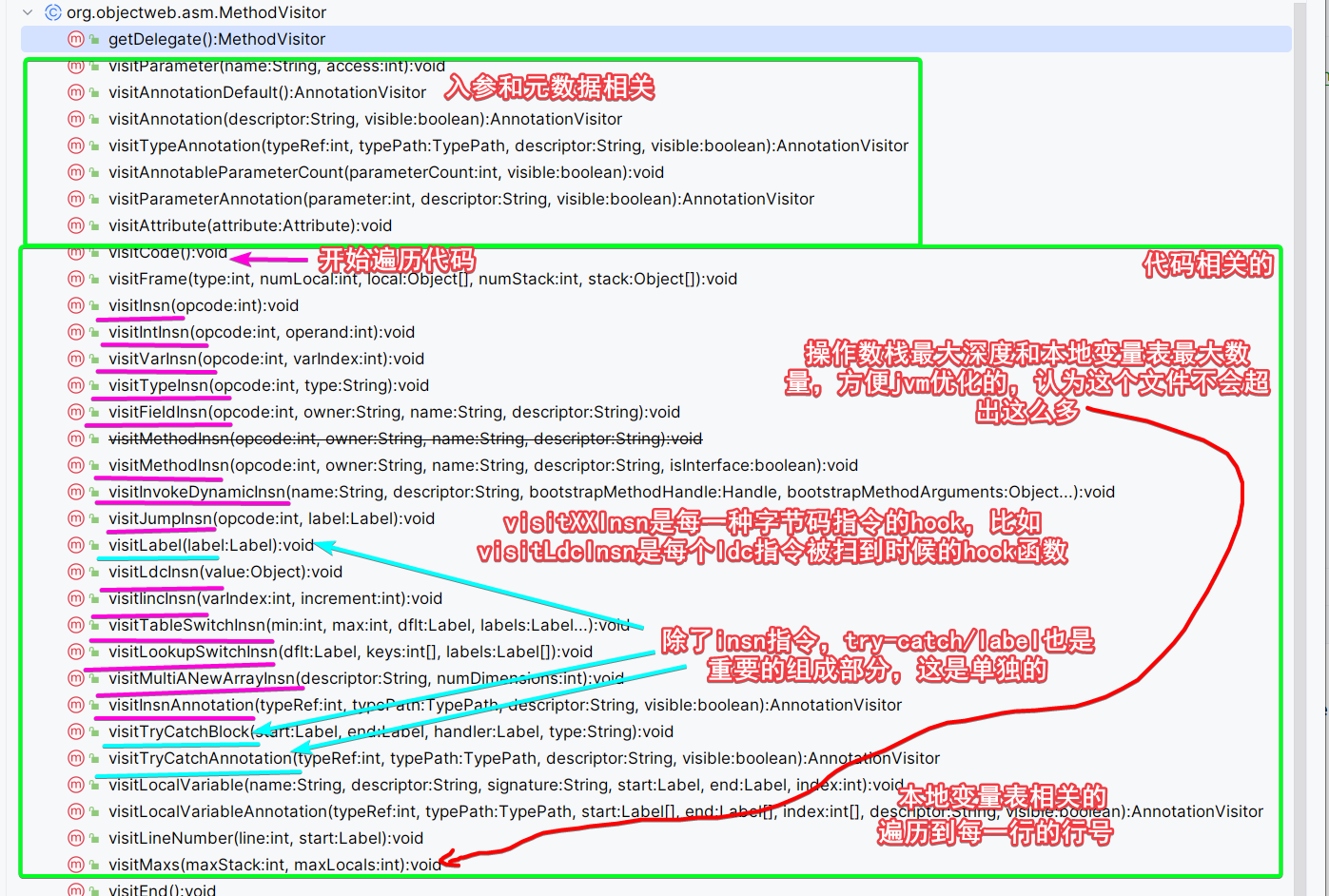Viewport: 1329px width, 896px height.
Task: Click the method icon beside visitJumpInsn
Action: (76, 518)
